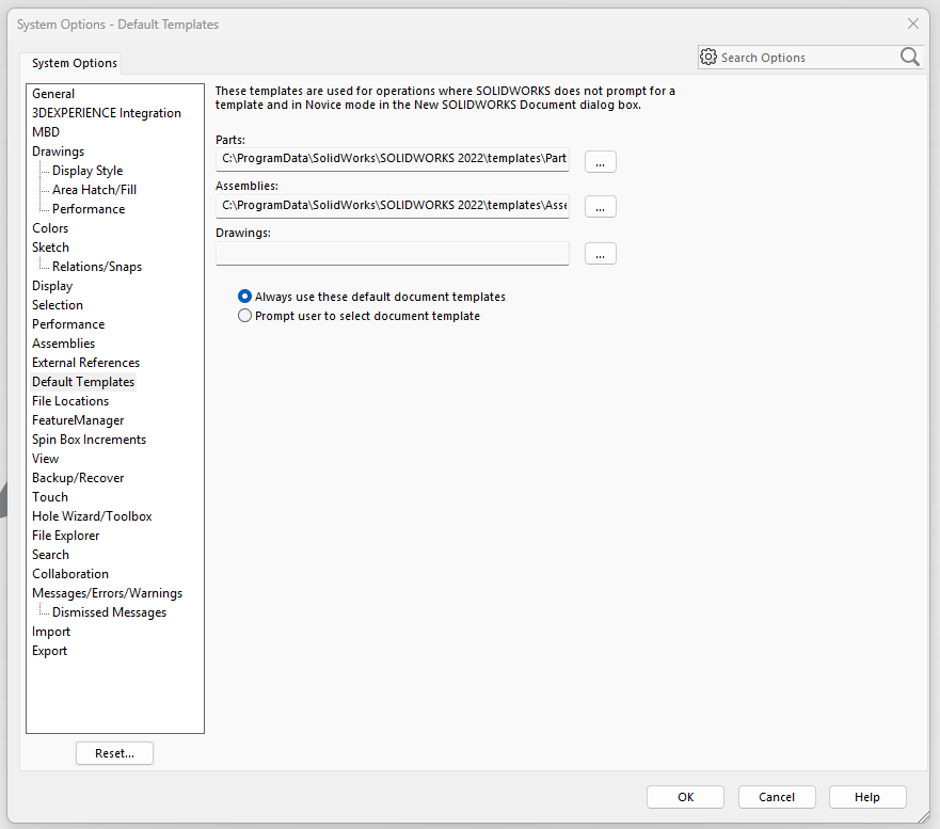Select Import in the options tree
This screenshot has height=829, width=940.
pos(51,631)
